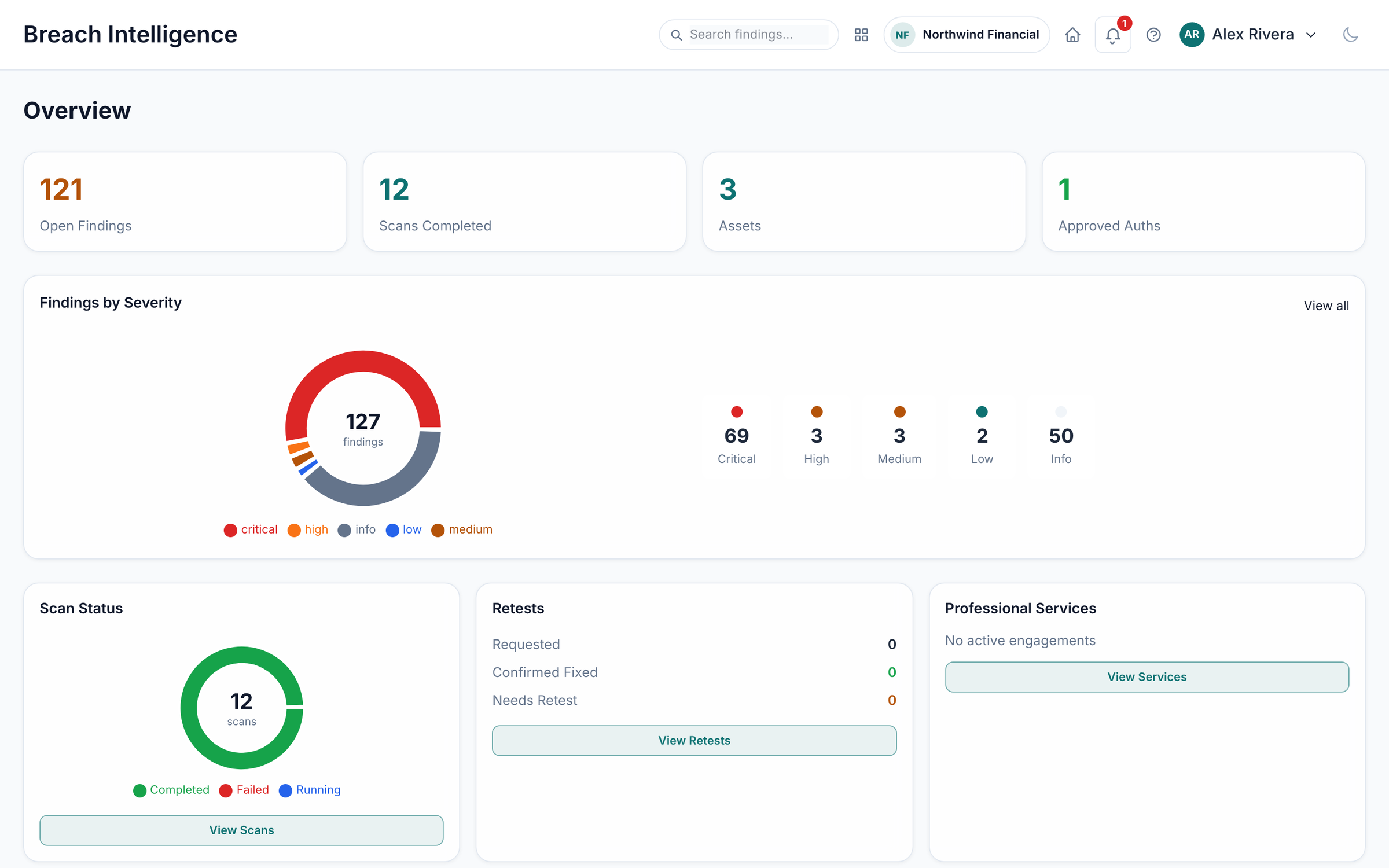Go home via the house icon
1389x868 pixels.
click(x=1072, y=35)
